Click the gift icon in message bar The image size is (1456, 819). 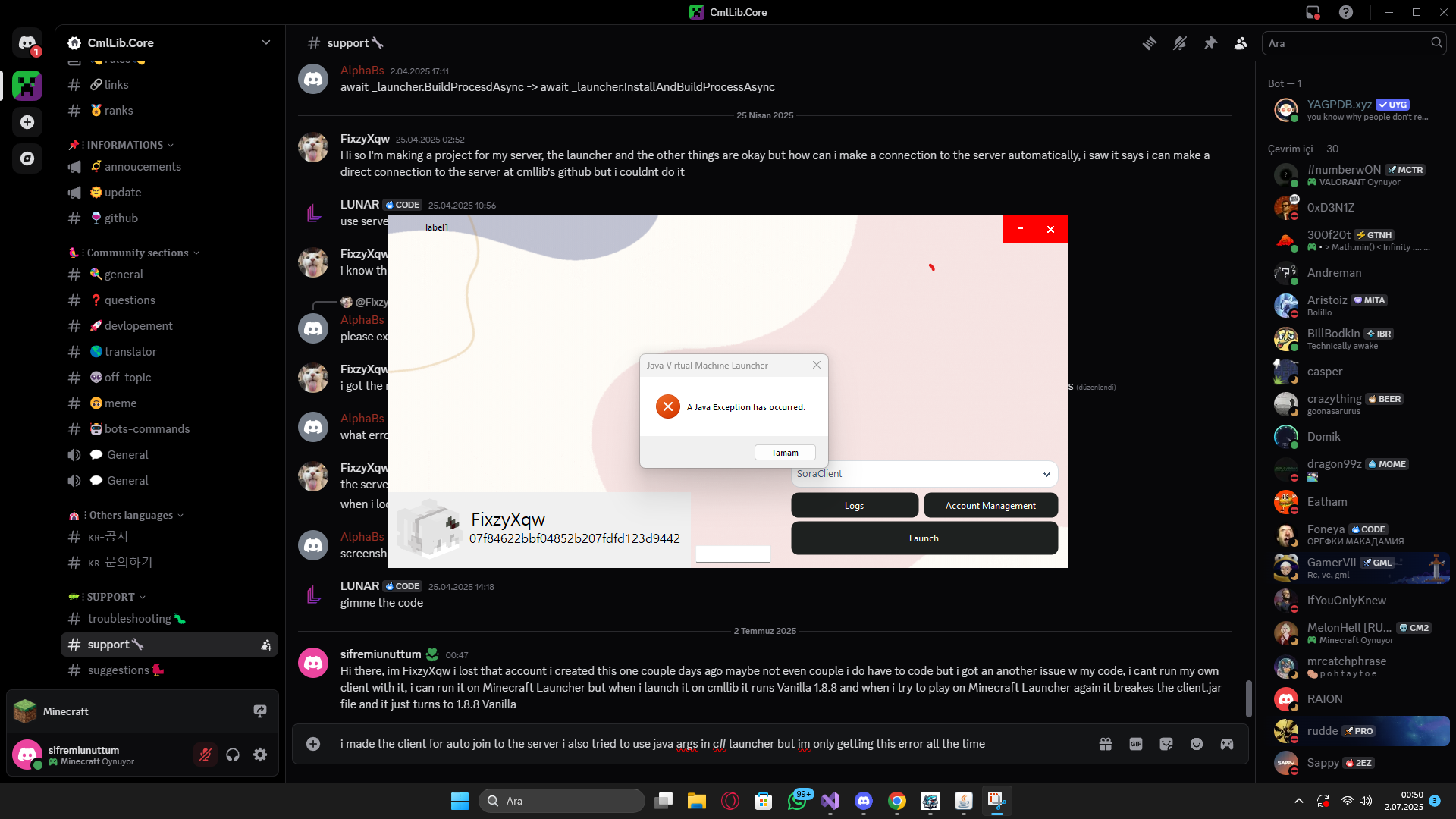coord(1106,744)
